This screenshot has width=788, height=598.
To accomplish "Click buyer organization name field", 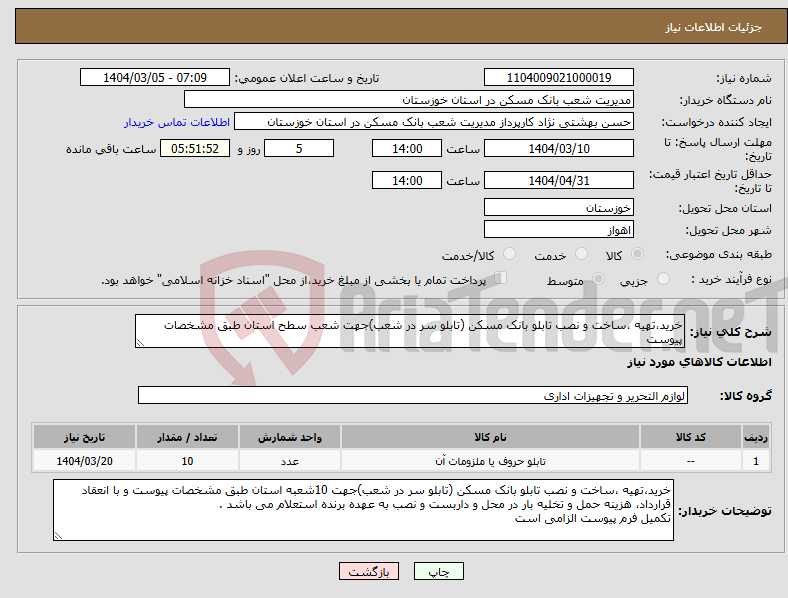I will tap(409, 99).
